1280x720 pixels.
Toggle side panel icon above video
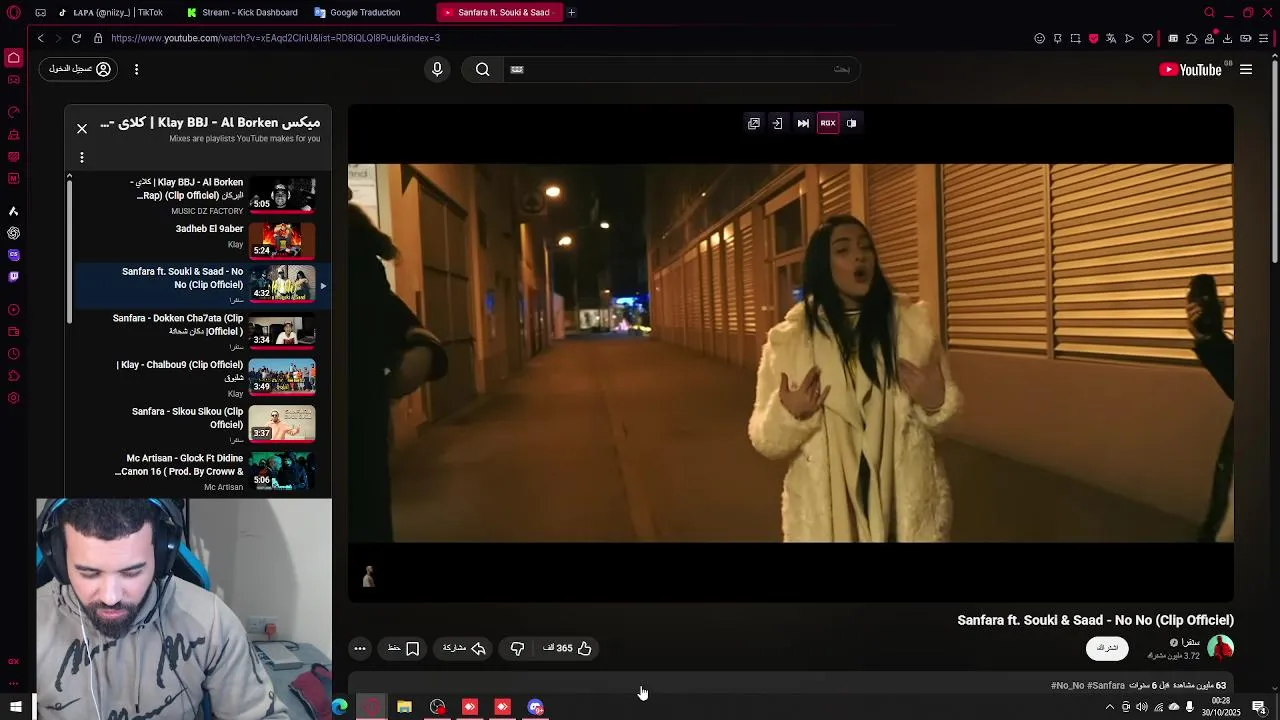coord(851,123)
